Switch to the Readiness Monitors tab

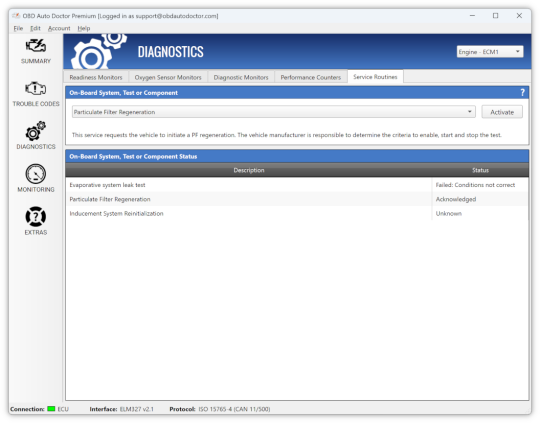click(96, 77)
